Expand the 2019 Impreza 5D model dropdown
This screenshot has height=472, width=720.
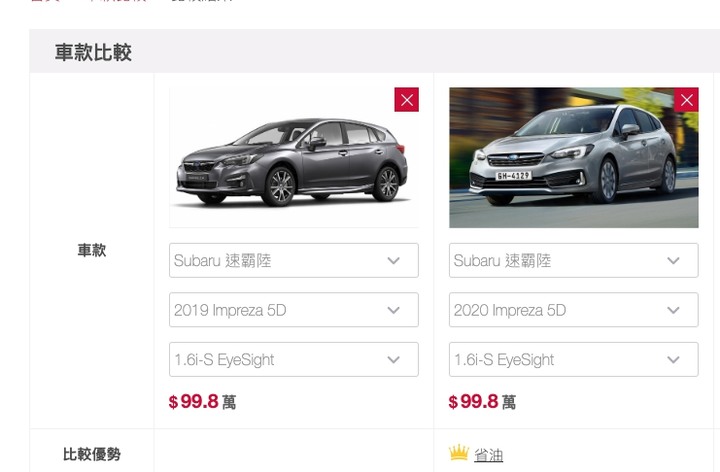pyautogui.click(x=294, y=310)
